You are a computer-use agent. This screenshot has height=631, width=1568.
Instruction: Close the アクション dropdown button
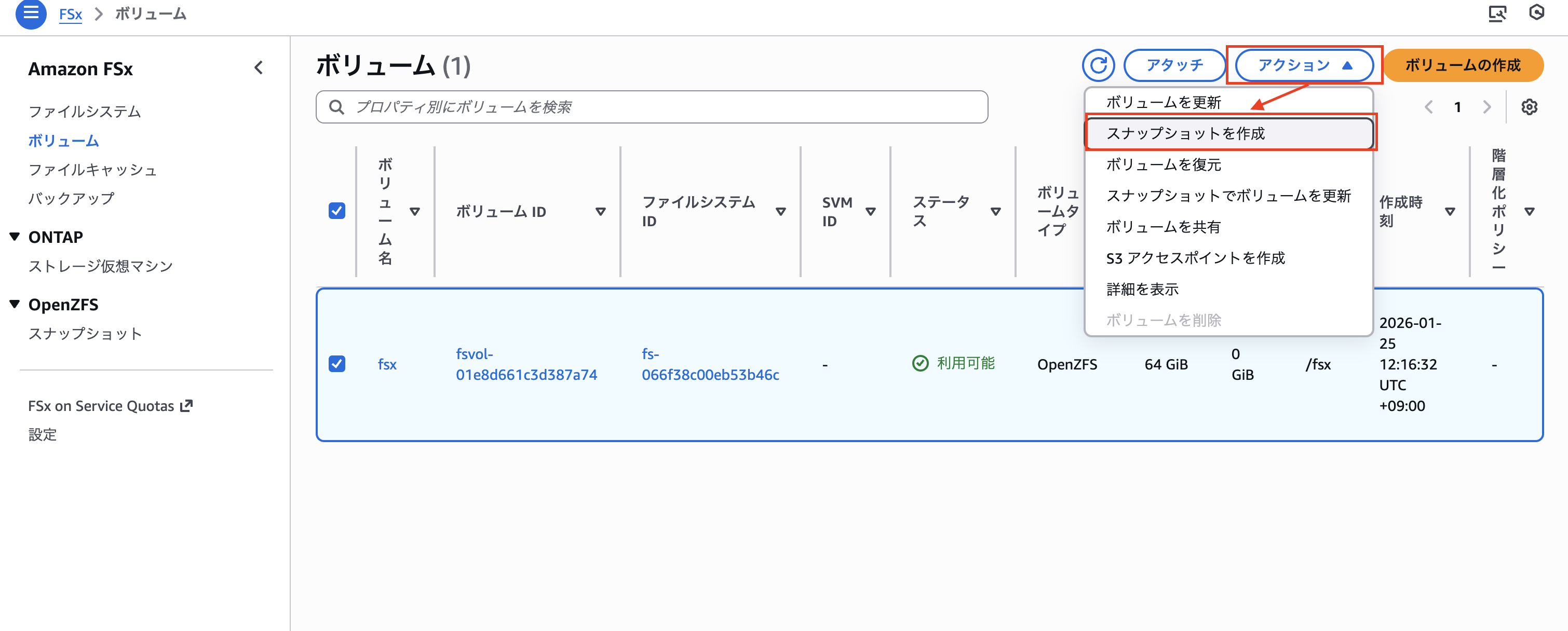click(1304, 65)
